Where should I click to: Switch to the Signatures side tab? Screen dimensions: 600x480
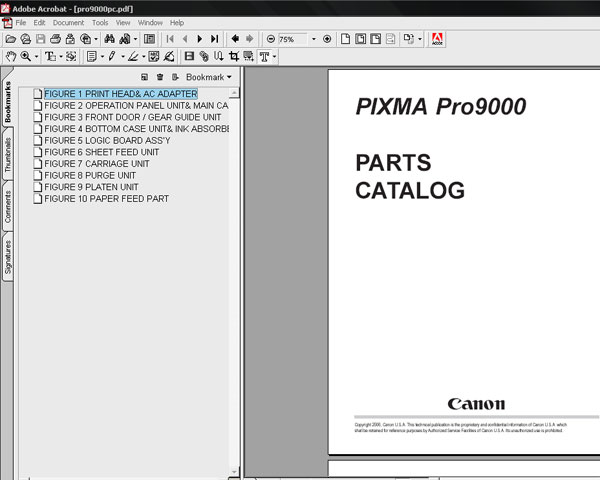point(8,257)
